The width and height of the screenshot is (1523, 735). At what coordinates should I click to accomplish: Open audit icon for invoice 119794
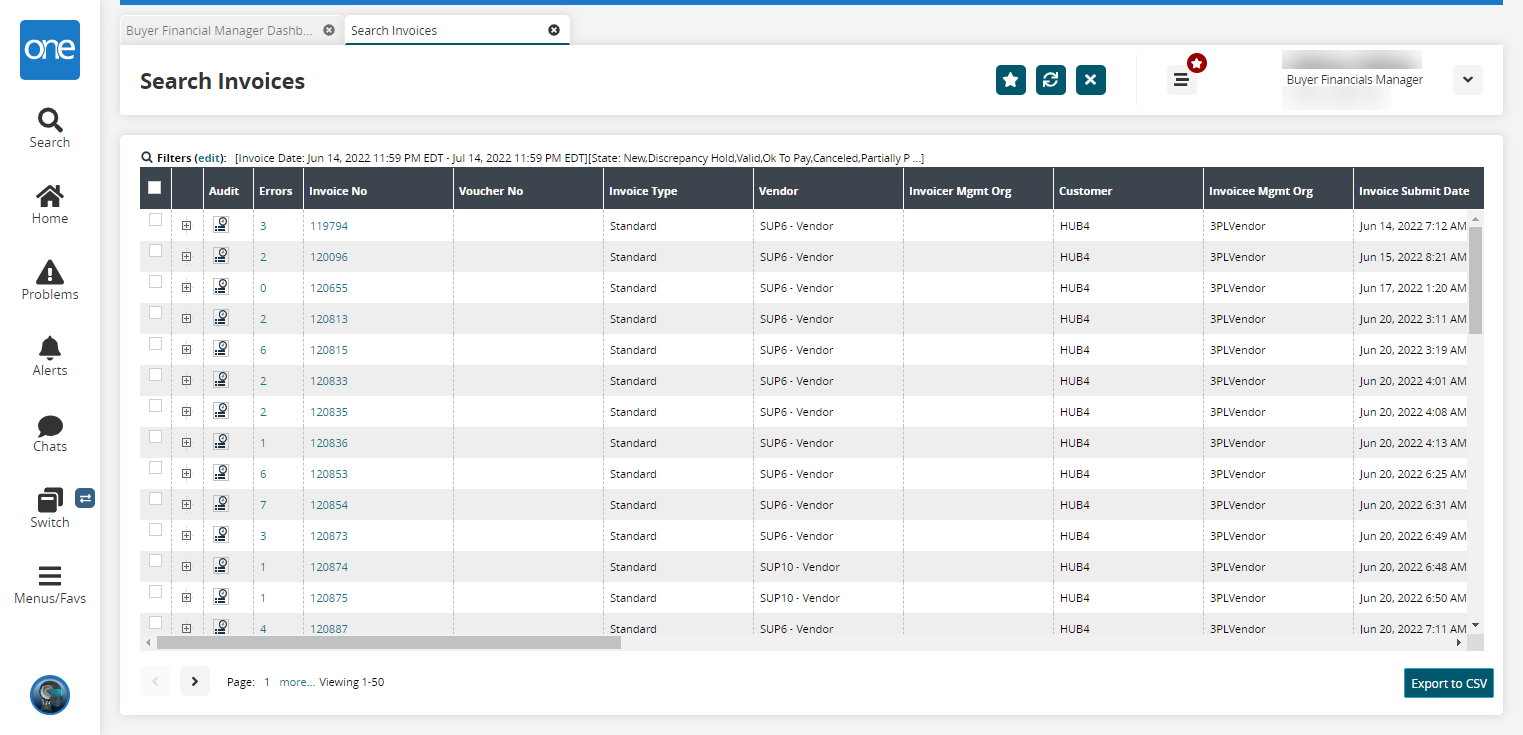(x=221, y=225)
